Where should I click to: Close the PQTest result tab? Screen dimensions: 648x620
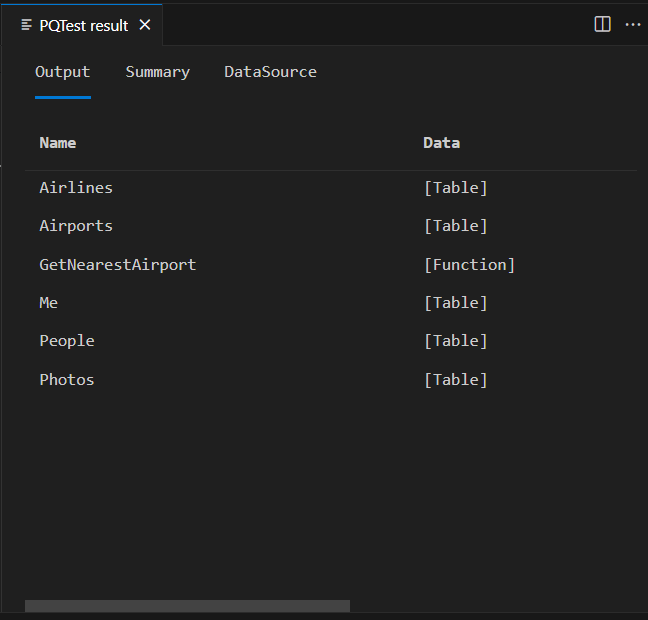click(145, 25)
